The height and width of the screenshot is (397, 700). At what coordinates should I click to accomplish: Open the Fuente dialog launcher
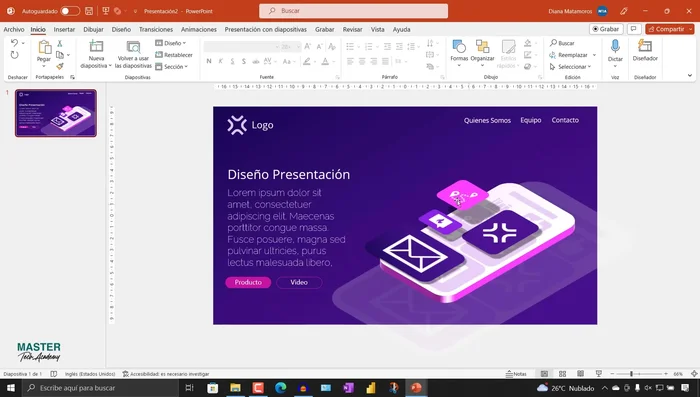(338, 77)
